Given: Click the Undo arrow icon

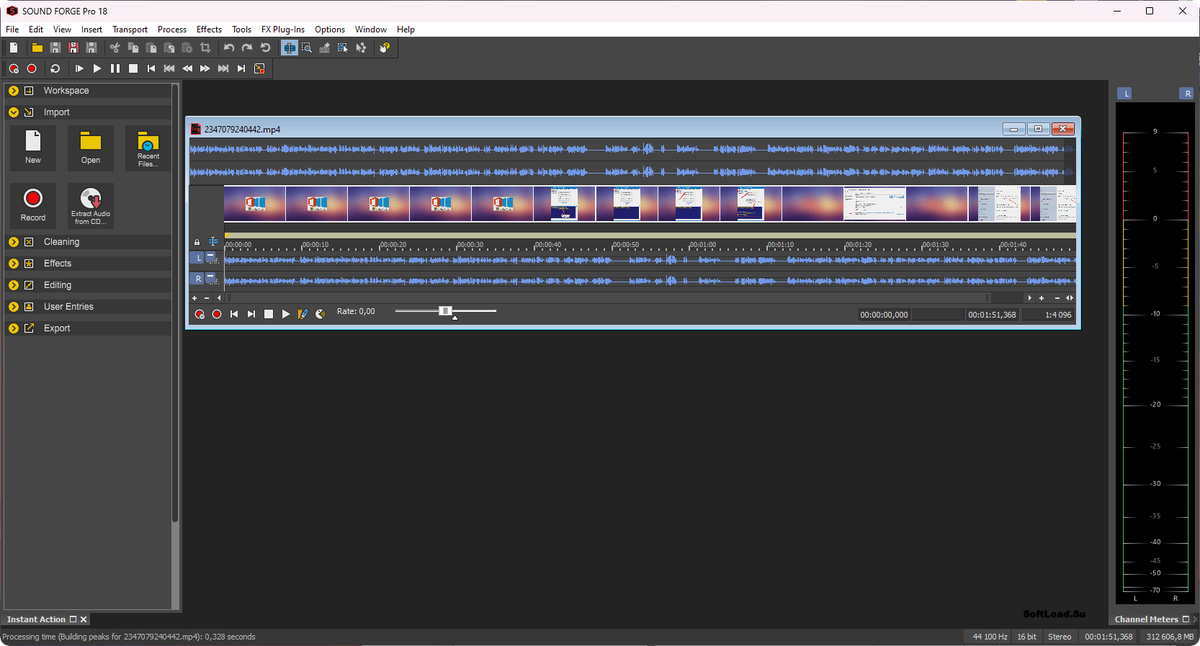Looking at the screenshot, I should coord(229,48).
